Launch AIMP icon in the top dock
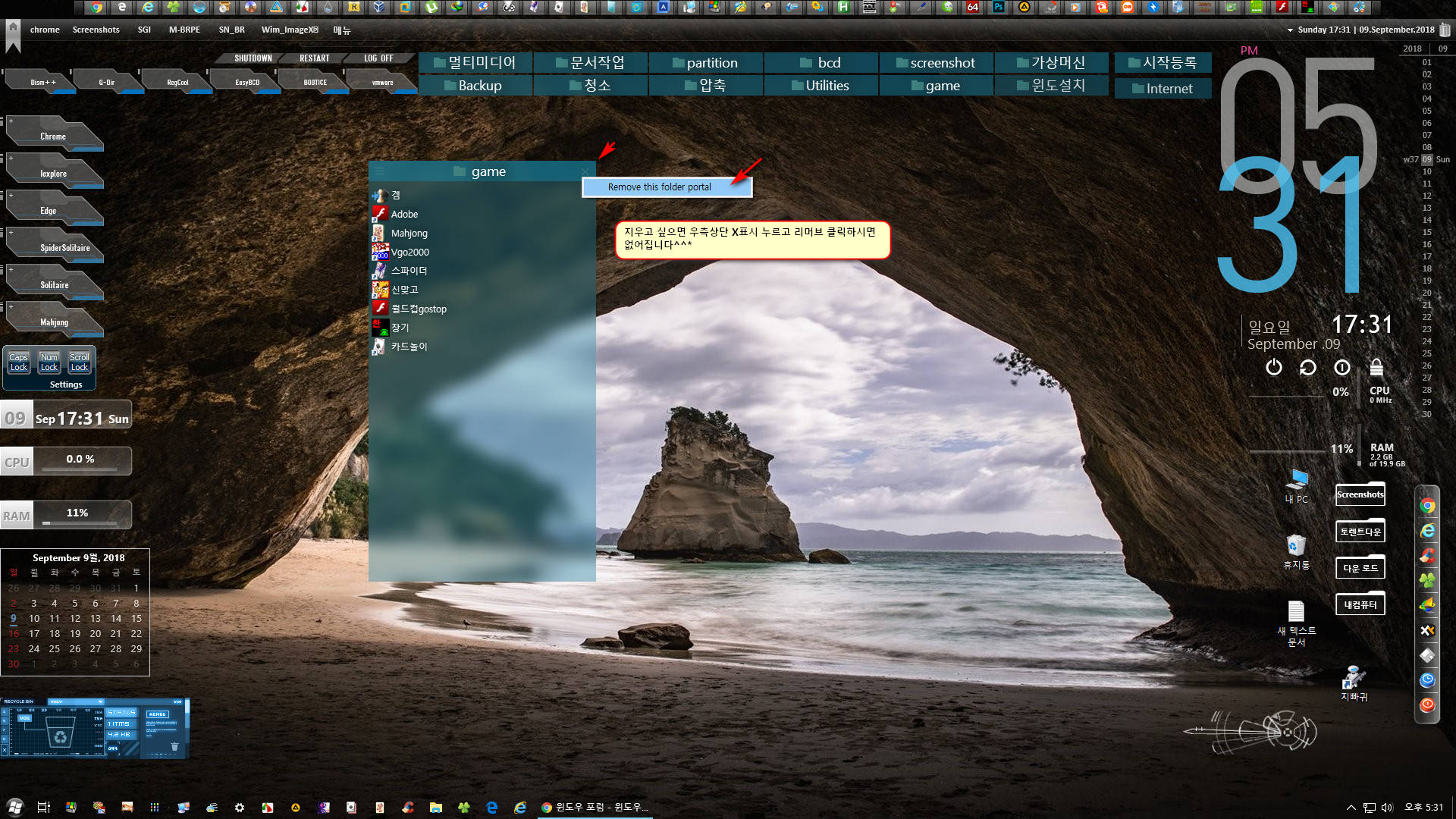The image size is (1456, 819). [x=1025, y=8]
